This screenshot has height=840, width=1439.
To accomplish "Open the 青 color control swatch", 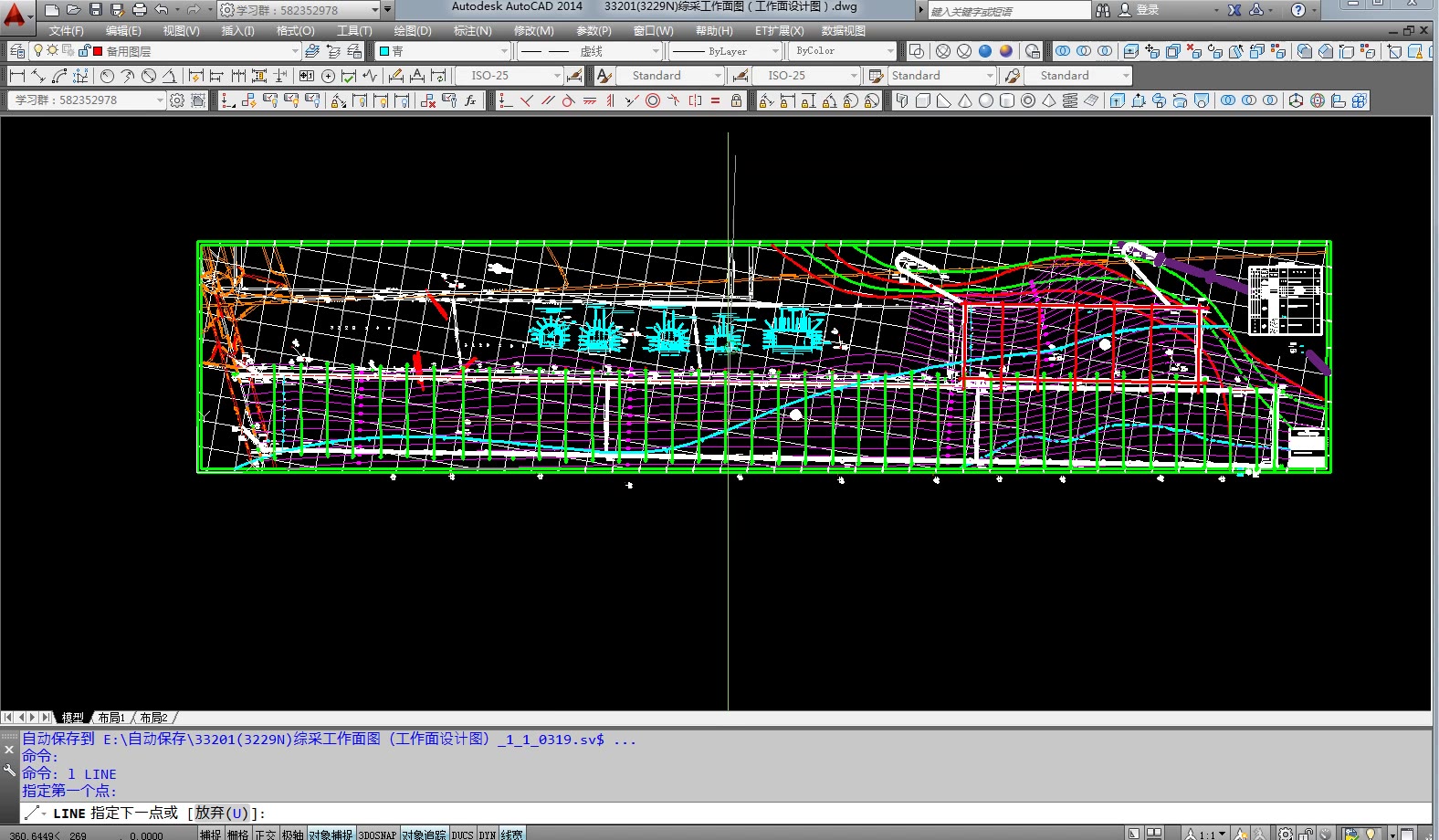I will click(x=384, y=51).
